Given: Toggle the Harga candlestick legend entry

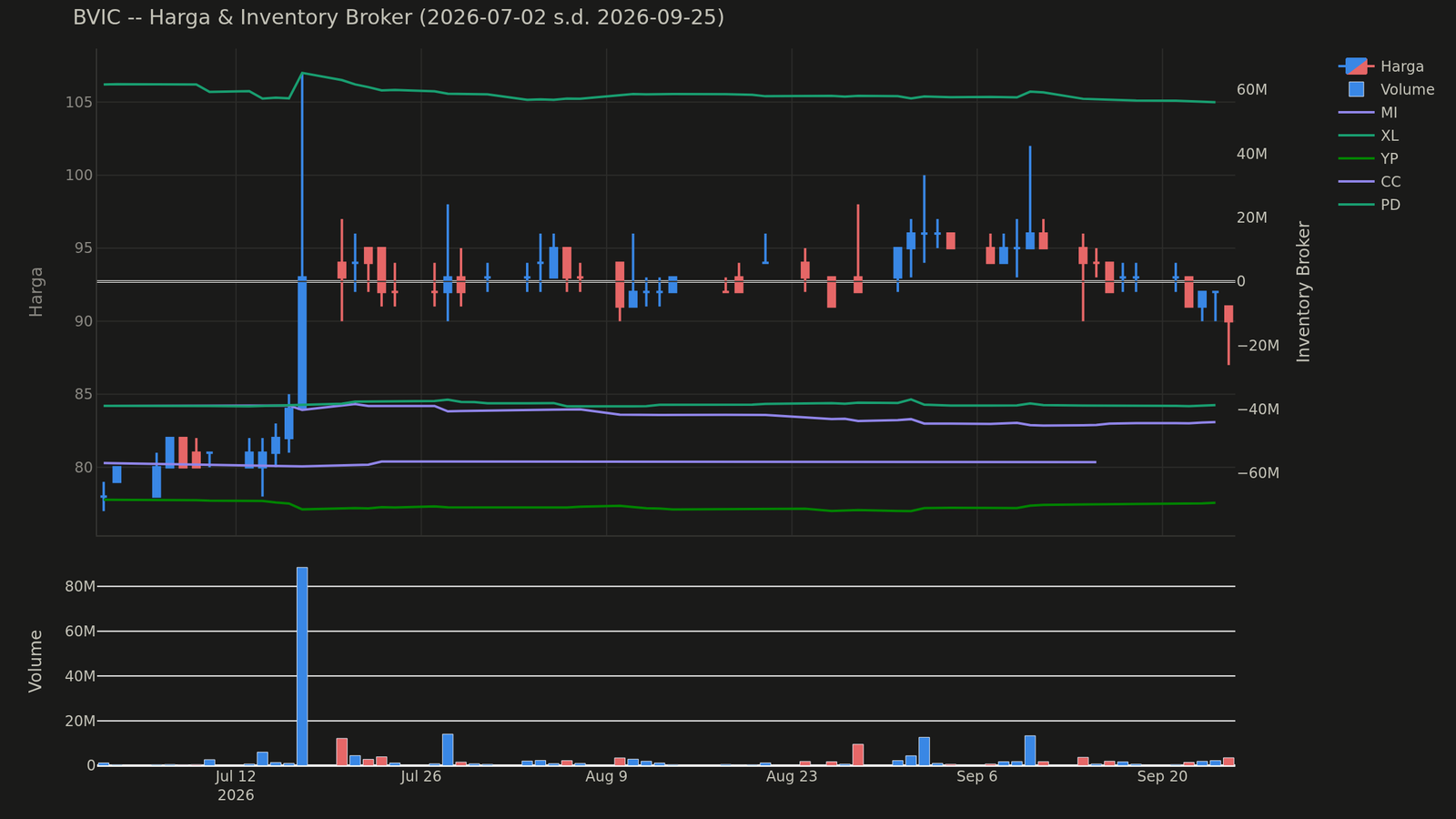Looking at the screenshot, I should [1381, 66].
